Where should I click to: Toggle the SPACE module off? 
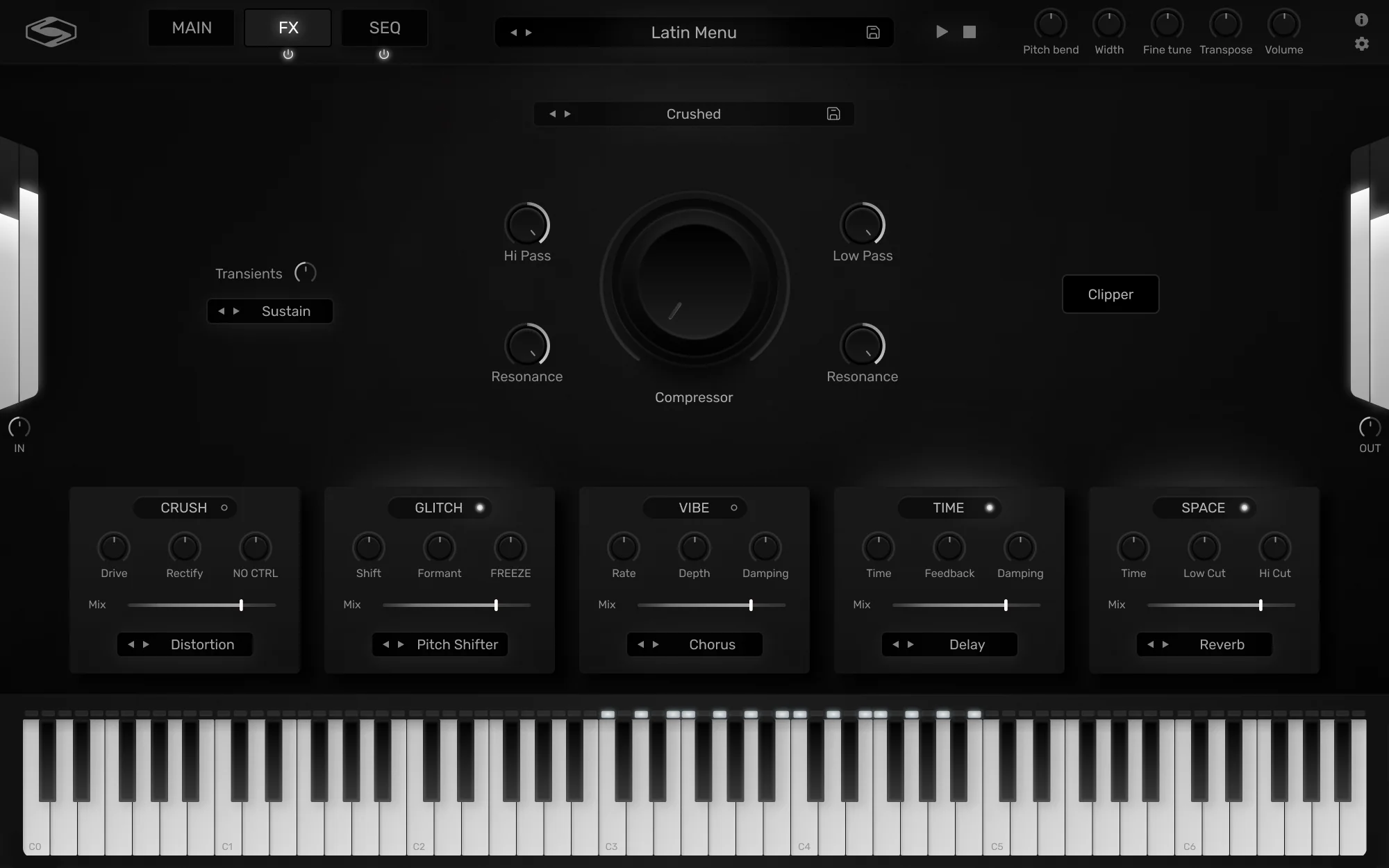(1243, 508)
